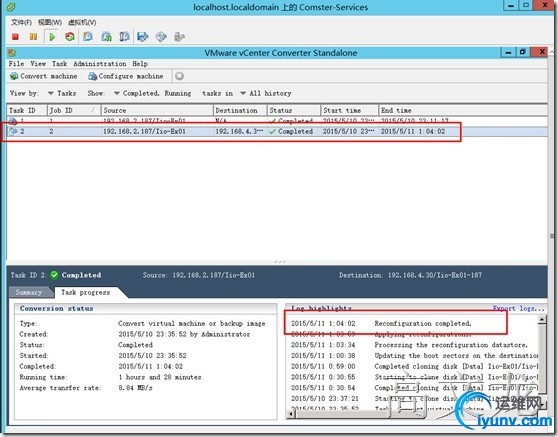Image resolution: width=558 pixels, height=437 pixels.
Task: Click the CD/DVD device connection icon
Action: [x=161, y=37]
